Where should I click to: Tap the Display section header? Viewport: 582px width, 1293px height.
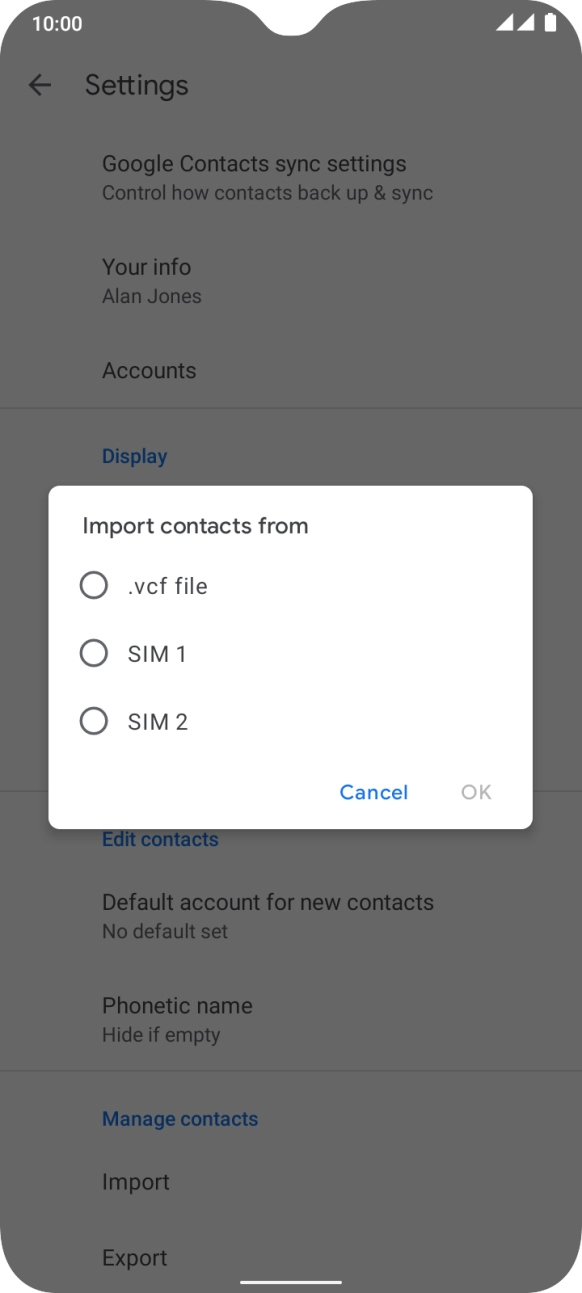[134, 456]
